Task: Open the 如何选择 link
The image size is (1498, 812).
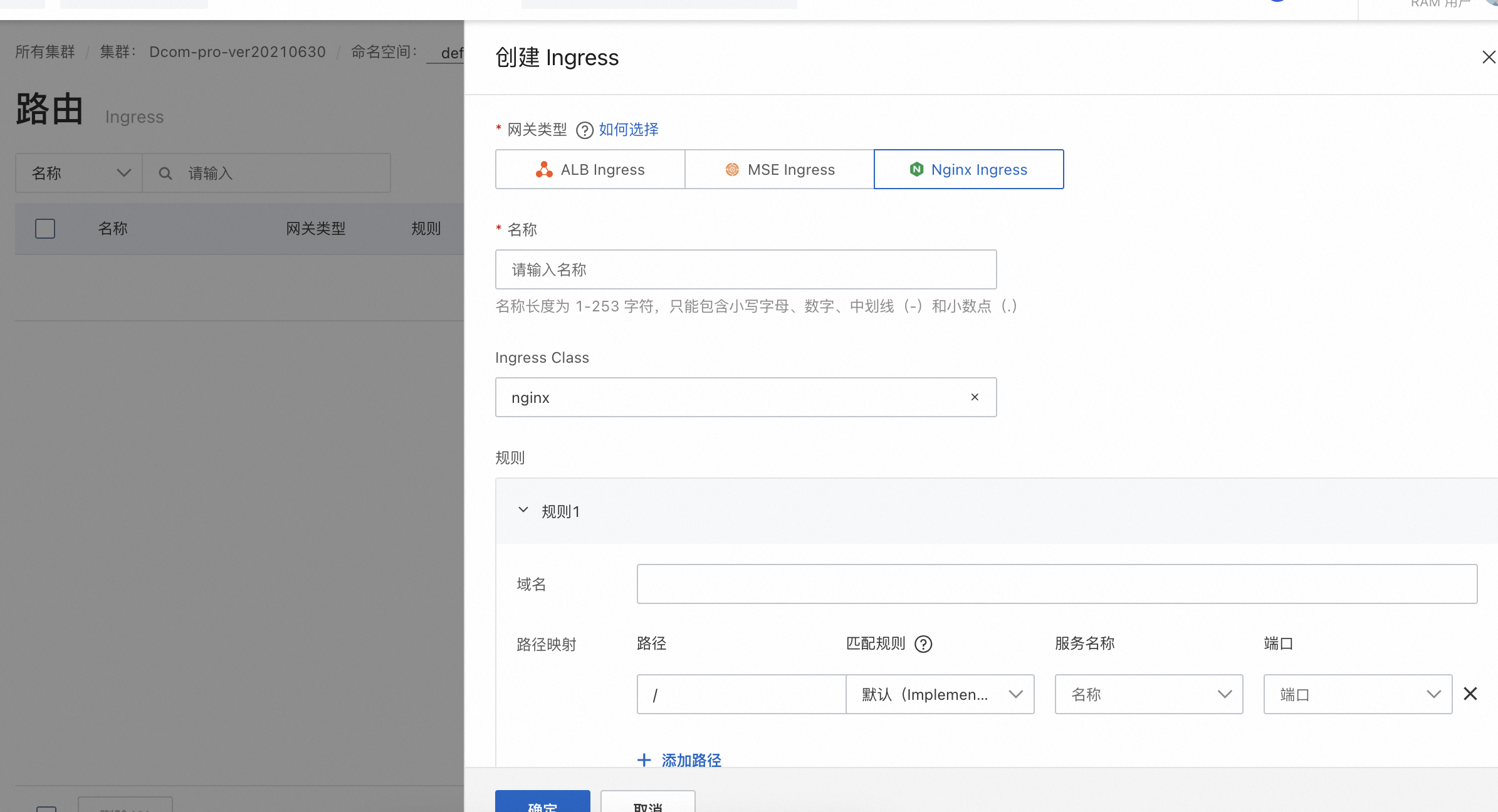Action: 629,130
